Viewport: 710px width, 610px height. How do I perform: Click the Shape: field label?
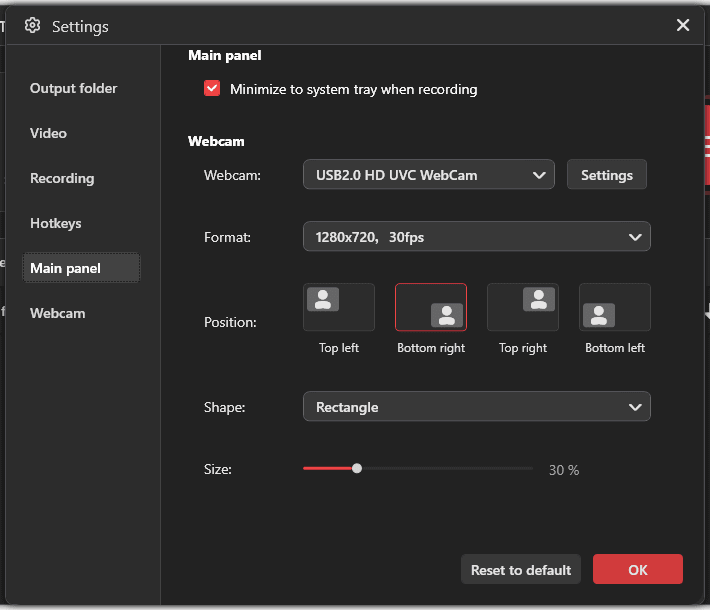point(225,407)
